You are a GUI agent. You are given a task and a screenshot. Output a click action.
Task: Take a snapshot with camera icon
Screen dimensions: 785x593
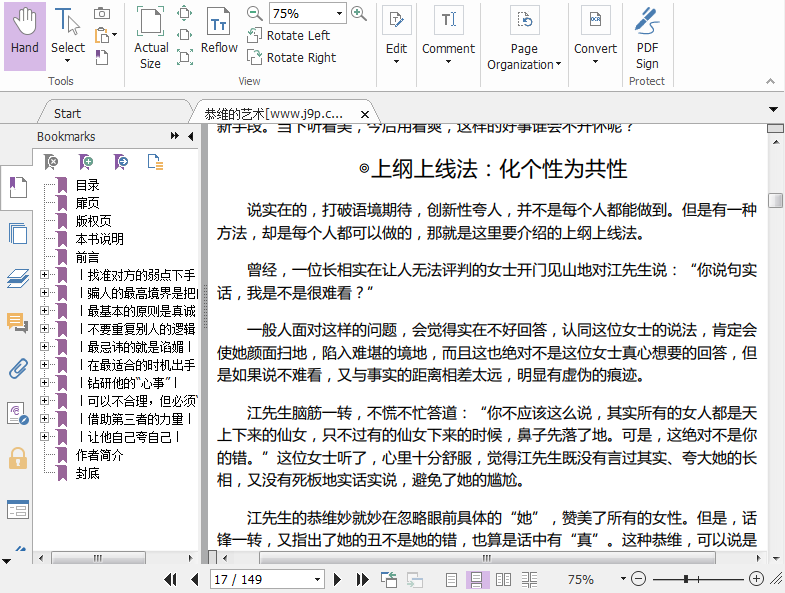pos(102,14)
